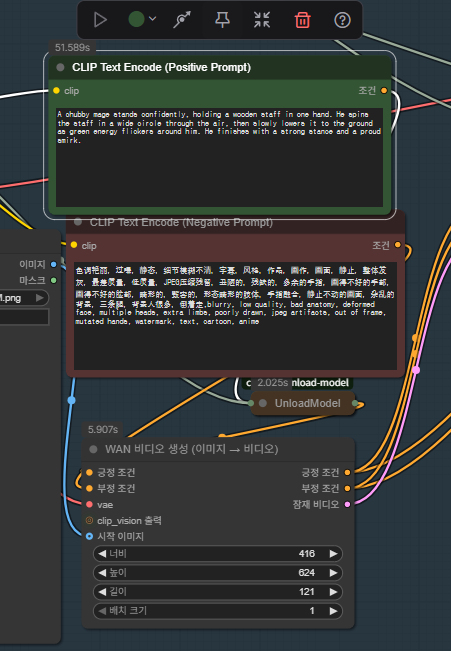This screenshot has width=451, height=651.
Task: Click UnloadModel output socket
Action: click(x=355, y=403)
